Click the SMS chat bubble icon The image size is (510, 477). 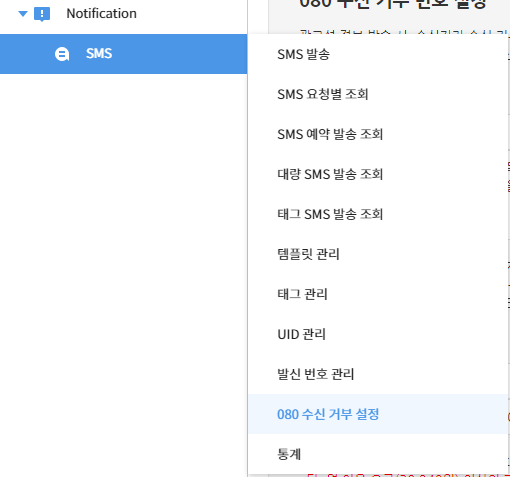pos(62,54)
